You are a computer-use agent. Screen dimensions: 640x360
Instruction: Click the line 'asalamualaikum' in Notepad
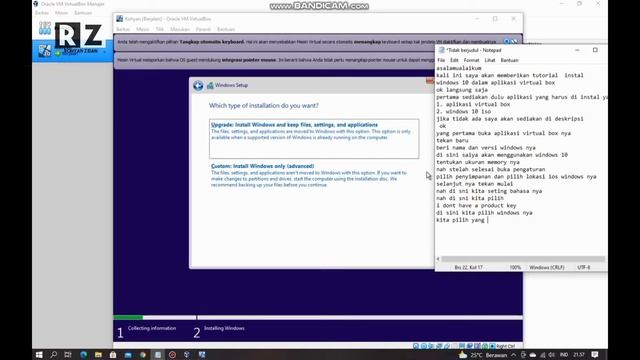click(x=458, y=68)
